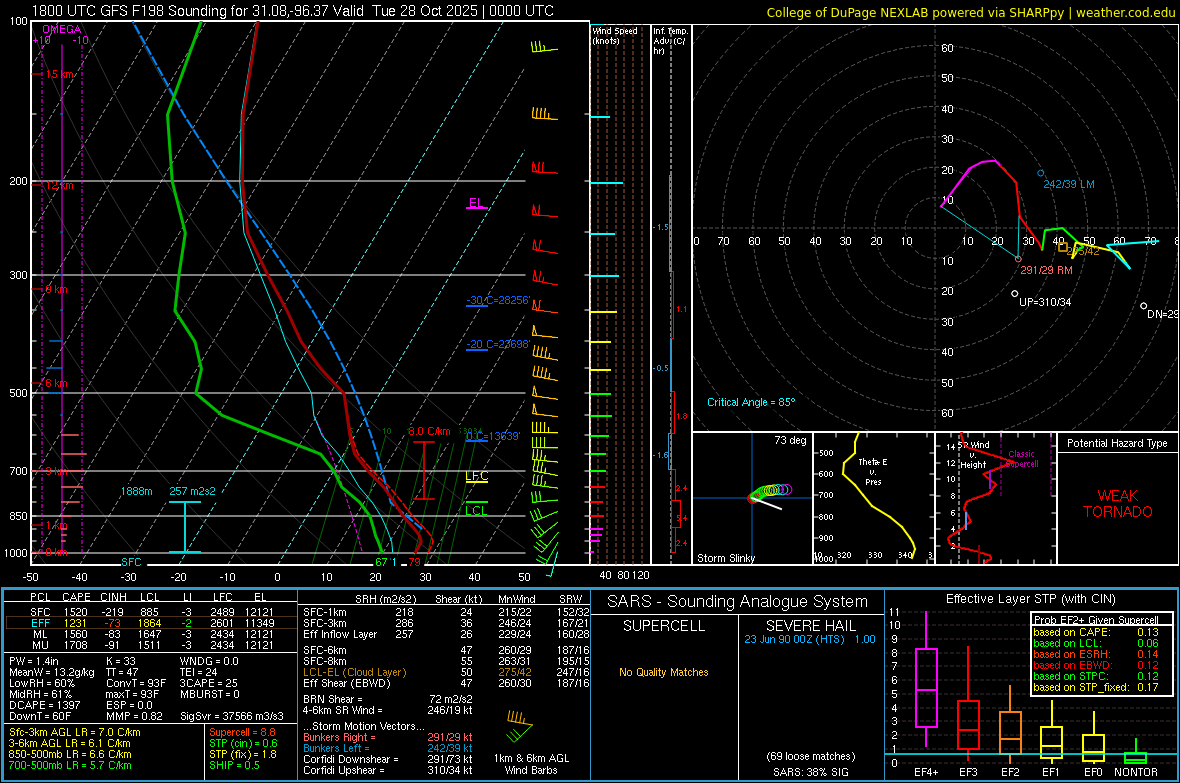Click the yellow LFC level label
1180x783 pixels.
(x=476, y=476)
